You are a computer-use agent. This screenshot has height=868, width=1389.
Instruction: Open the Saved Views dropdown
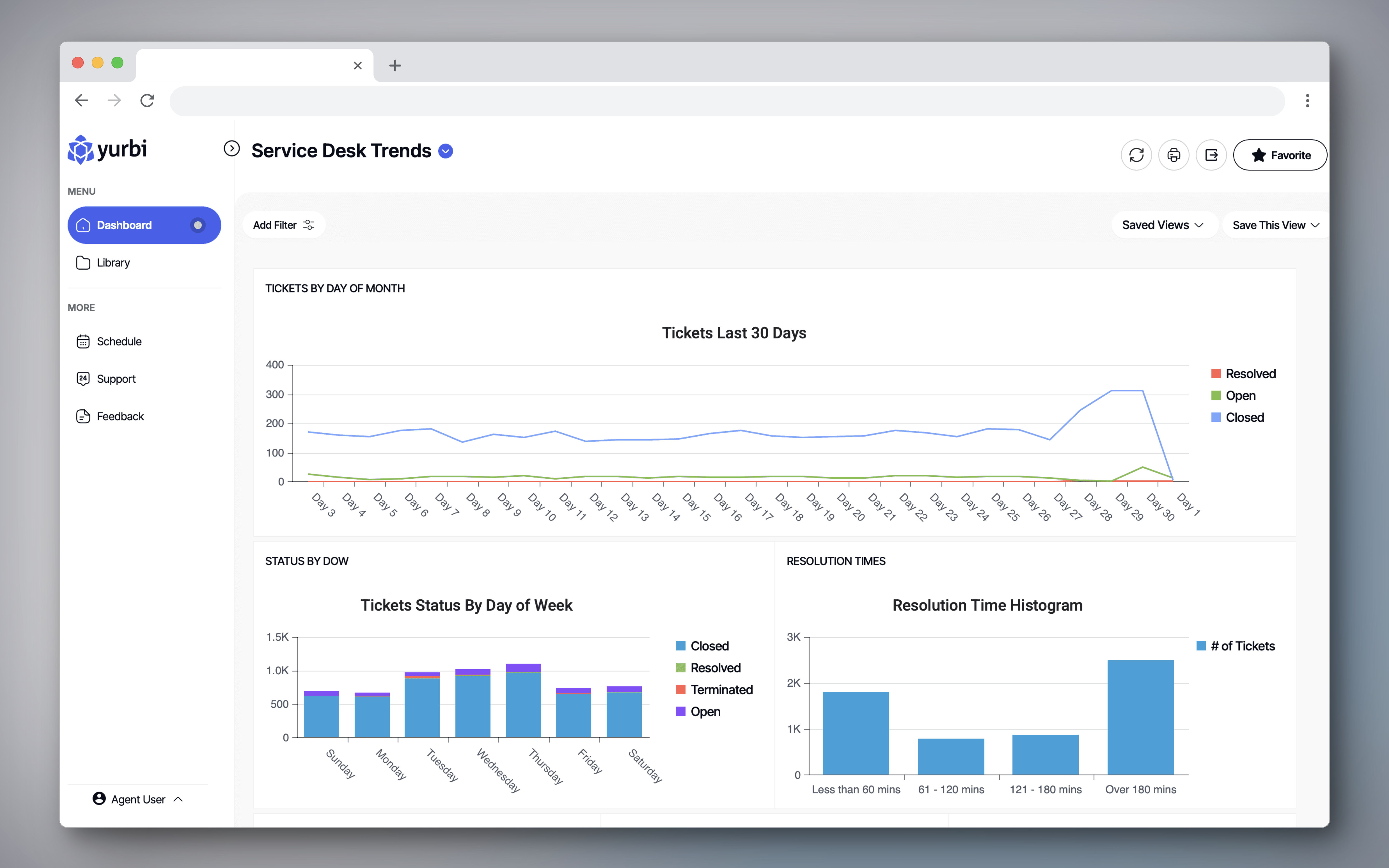pyautogui.click(x=1164, y=224)
